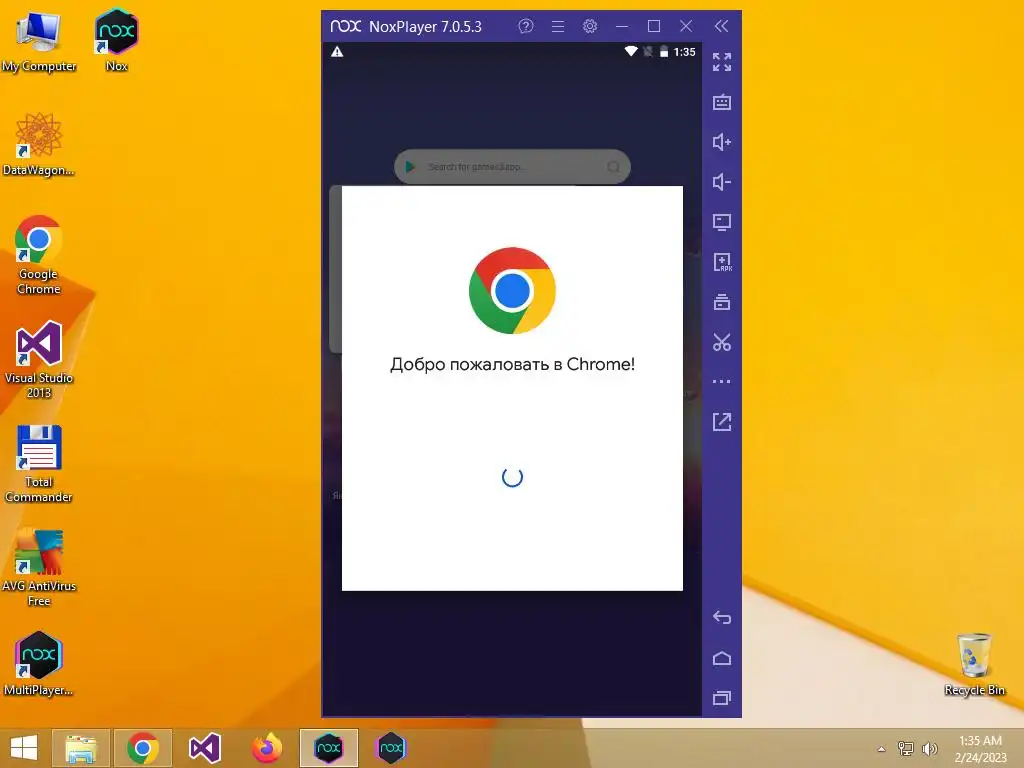
Task: Show hidden system tray icons
Action: tap(882, 749)
